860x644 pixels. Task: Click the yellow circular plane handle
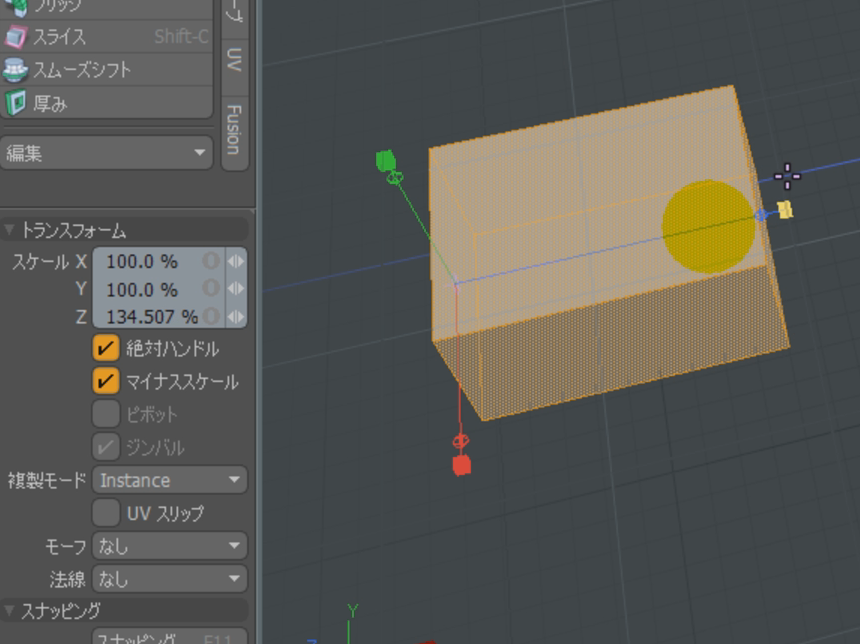click(x=709, y=226)
